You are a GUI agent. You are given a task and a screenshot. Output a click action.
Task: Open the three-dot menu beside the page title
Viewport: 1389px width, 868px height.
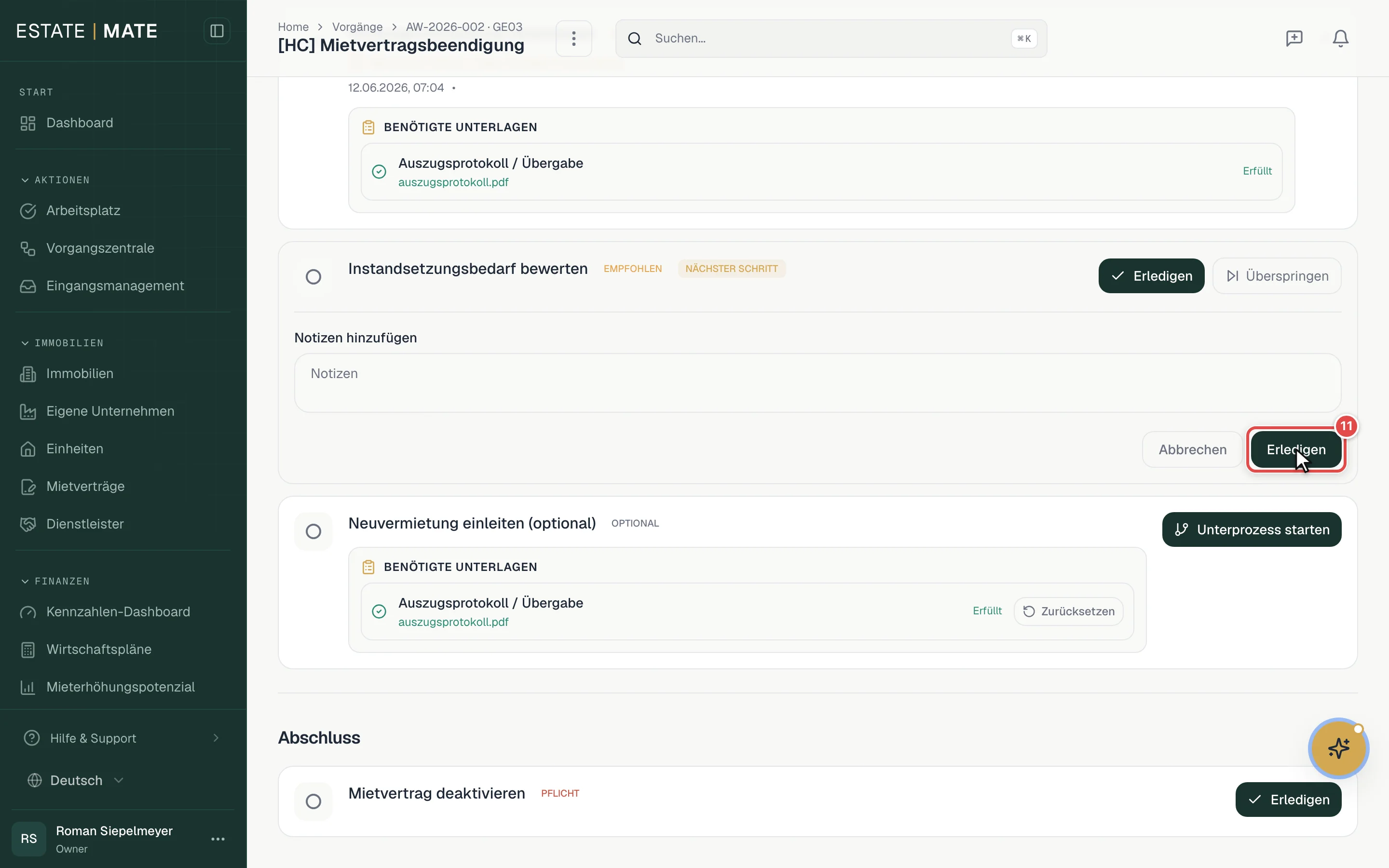click(573, 39)
